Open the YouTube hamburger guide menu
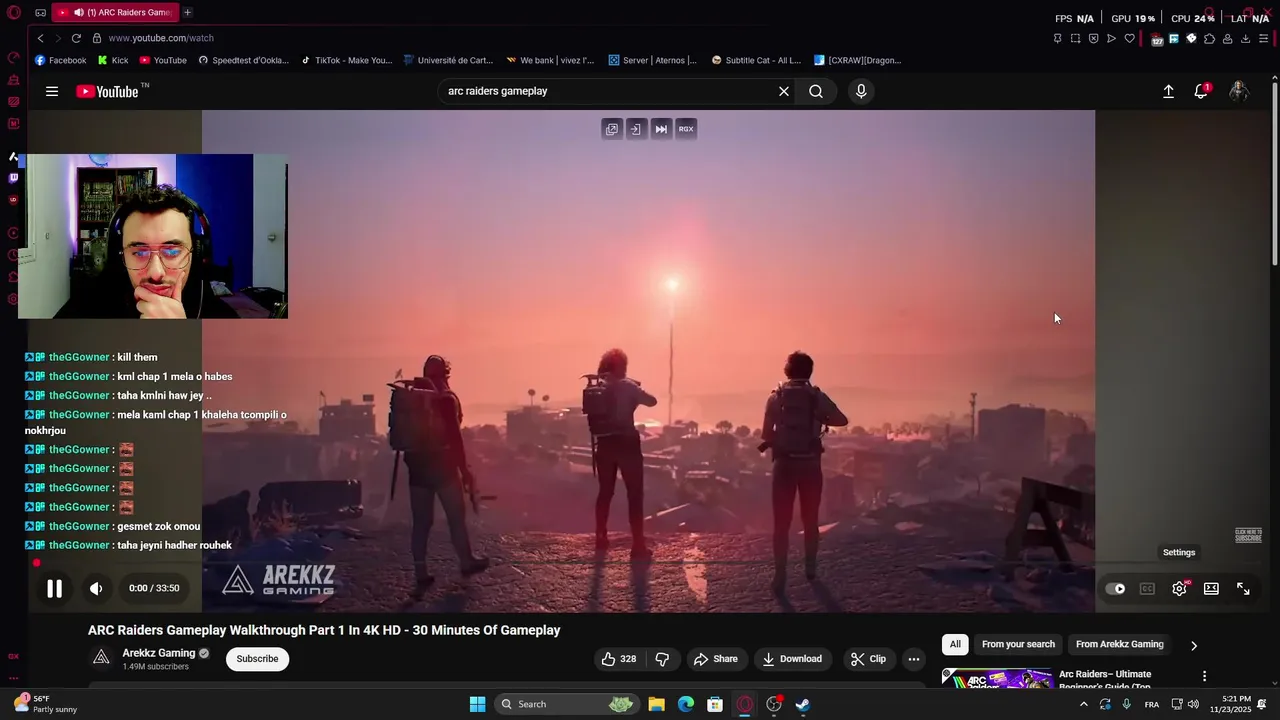Screen dimensions: 1280x720 pos(52,91)
